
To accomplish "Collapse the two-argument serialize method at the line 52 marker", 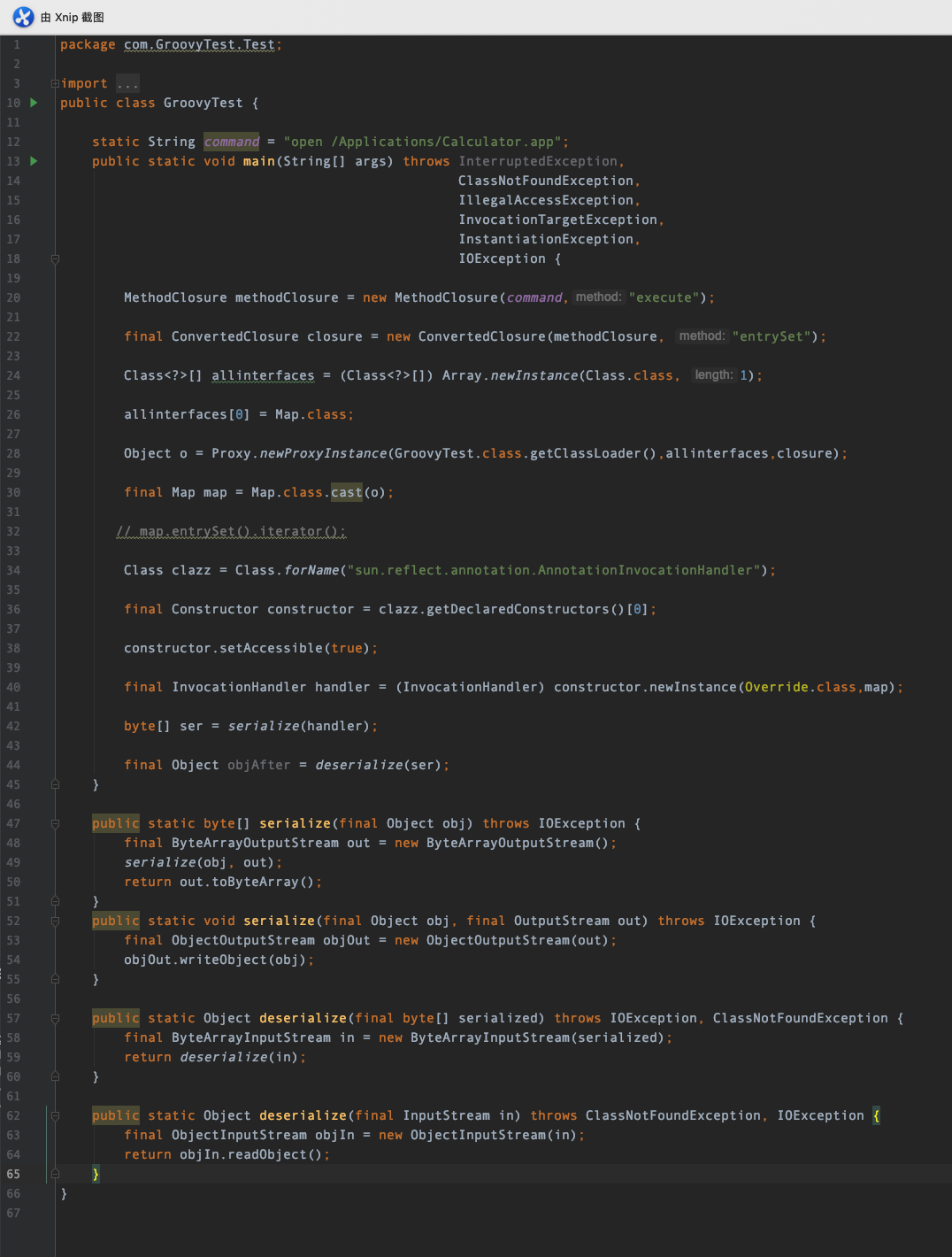I will [55, 921].
